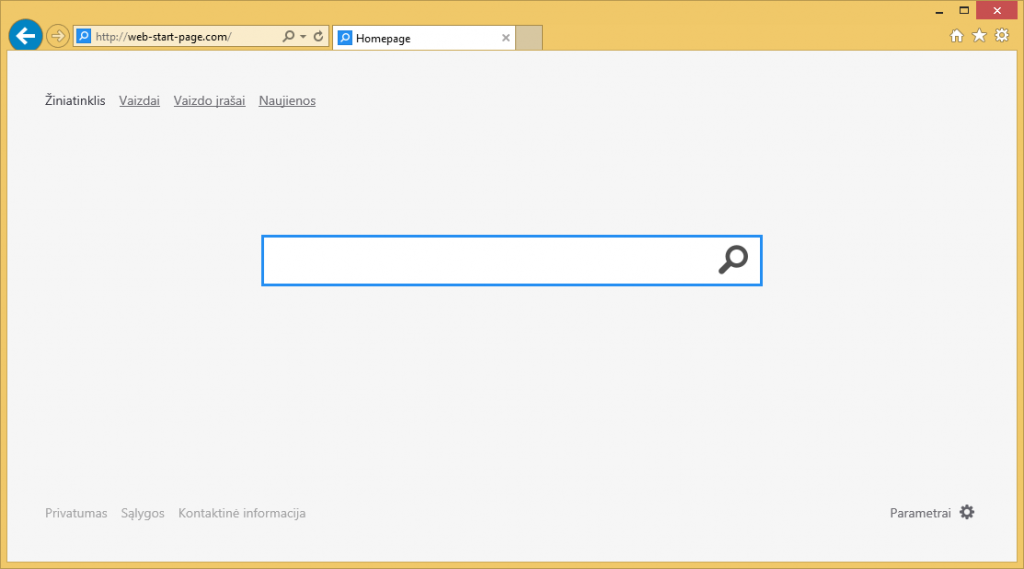Click the magnifier icon in page search box
The image size is (1024, 569).
tap(733, 260)
